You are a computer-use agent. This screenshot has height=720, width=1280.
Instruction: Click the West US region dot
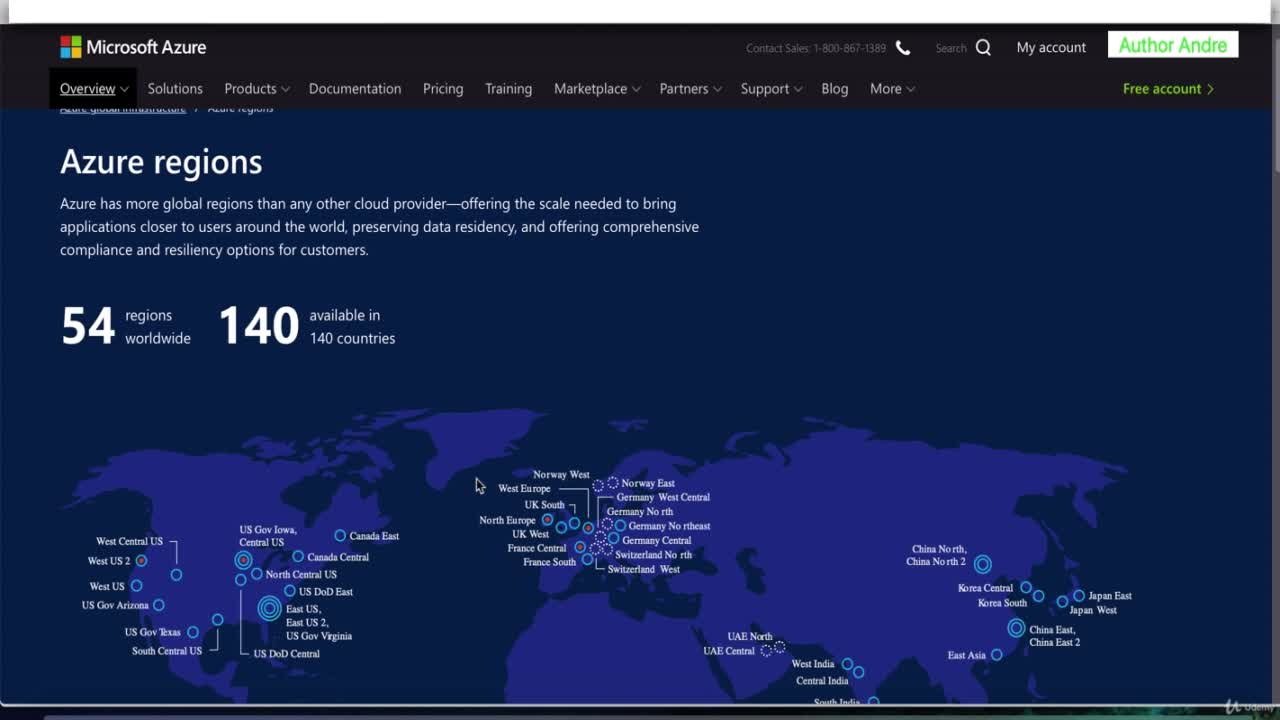[x=136, y=586]
